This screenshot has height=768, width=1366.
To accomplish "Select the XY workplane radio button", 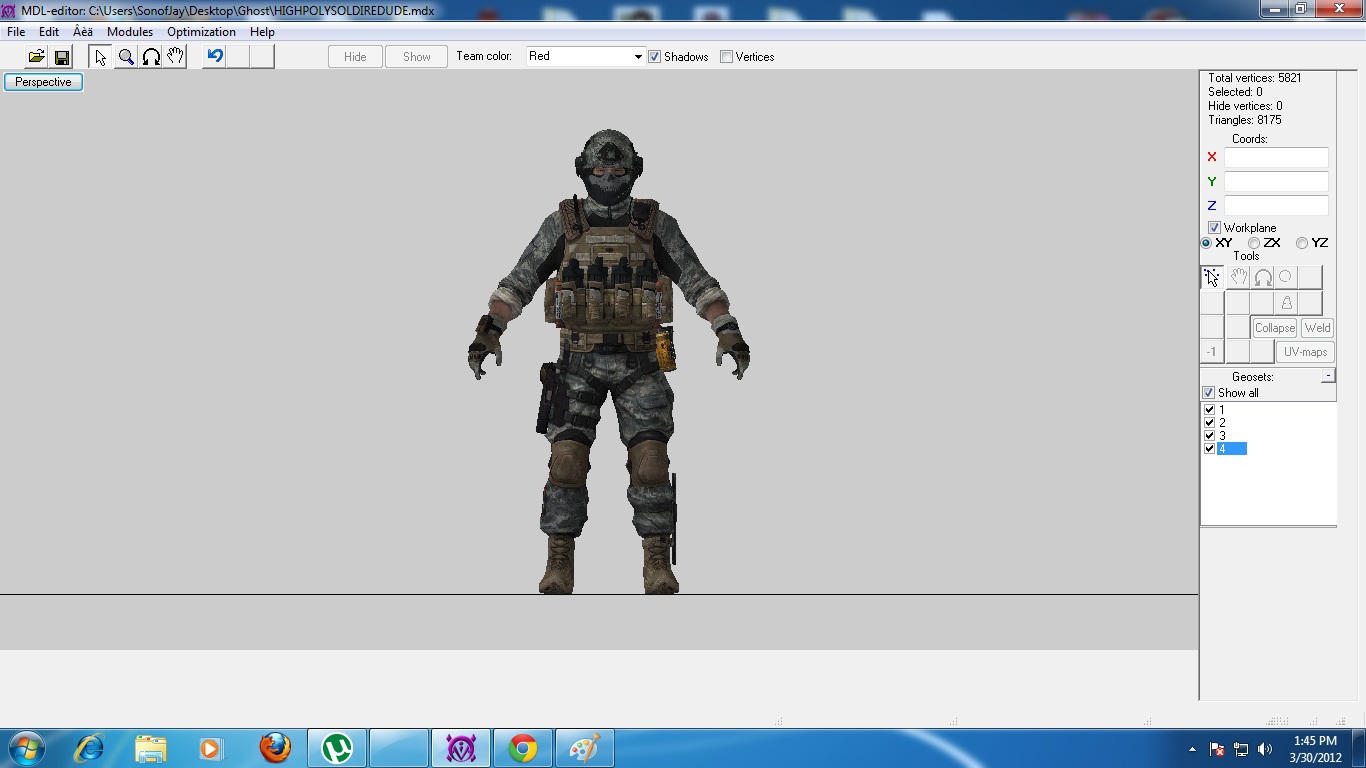I will tap(1206, 243).
